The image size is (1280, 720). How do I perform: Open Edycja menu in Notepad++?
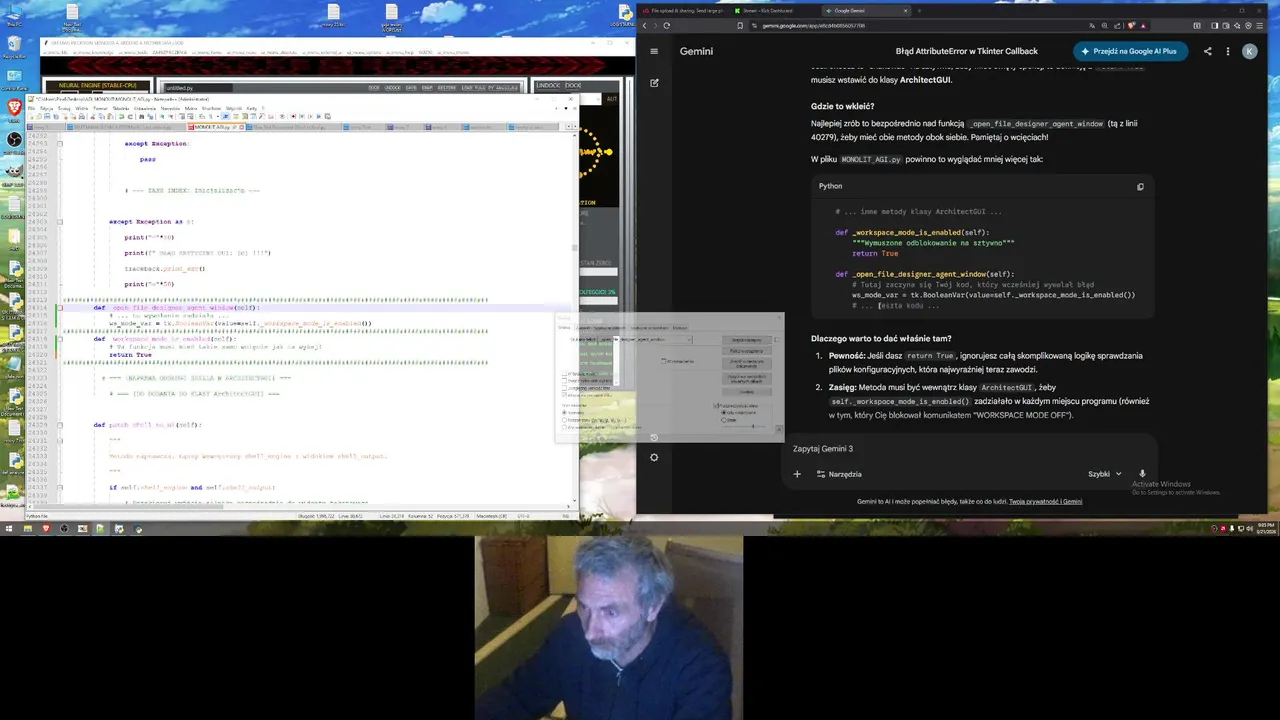pos(47,108)
